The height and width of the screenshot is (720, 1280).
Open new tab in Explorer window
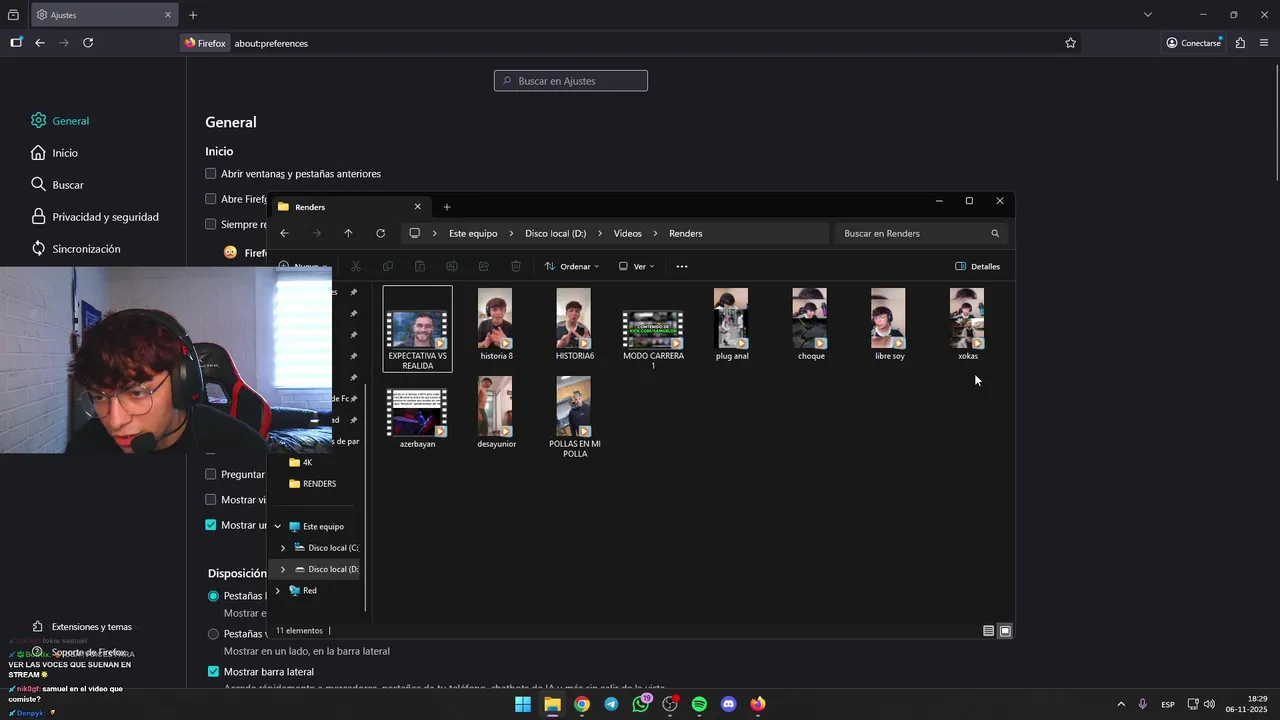pos(447,207)
